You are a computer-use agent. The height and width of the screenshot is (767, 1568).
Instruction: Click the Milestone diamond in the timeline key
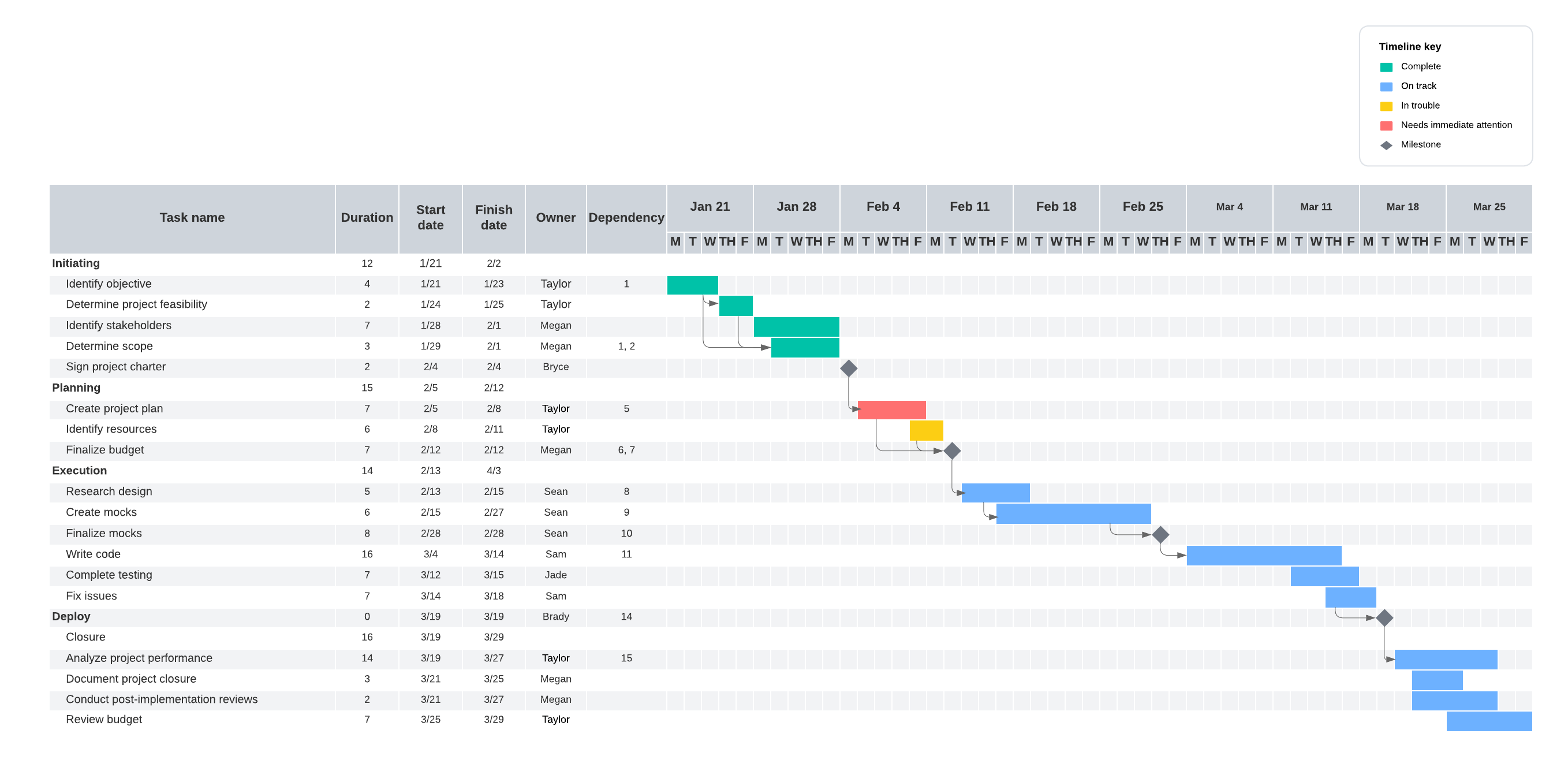(1387, 144)
